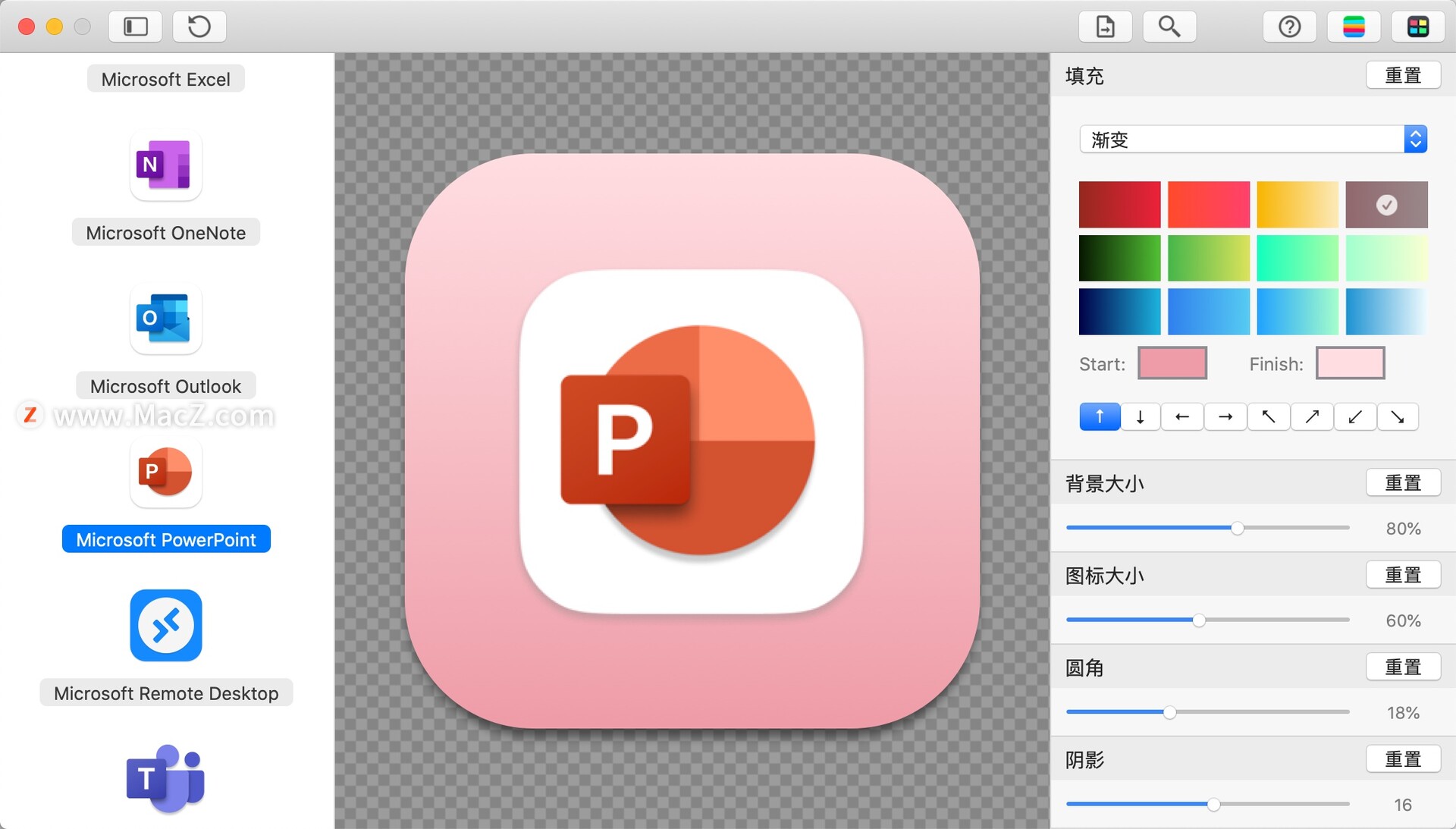
Task: Click the 背景大小 slider handle
Action: (1238, 528)
